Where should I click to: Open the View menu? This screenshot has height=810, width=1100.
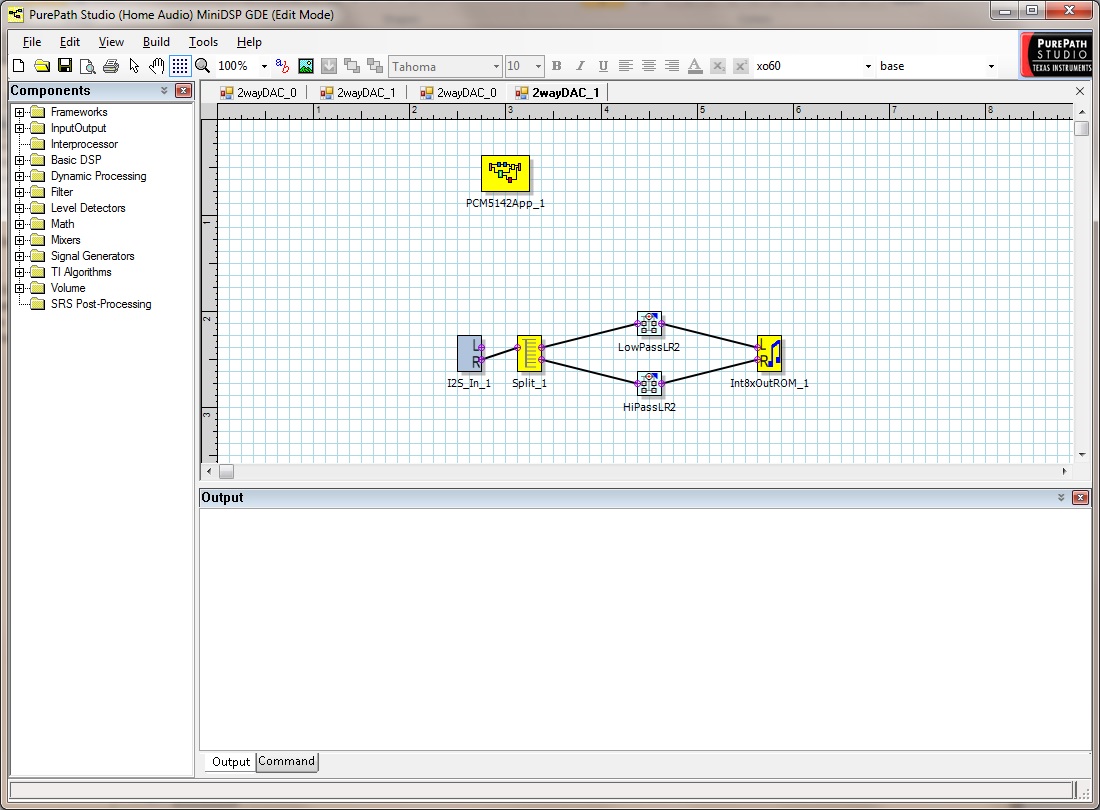point(111,42)
